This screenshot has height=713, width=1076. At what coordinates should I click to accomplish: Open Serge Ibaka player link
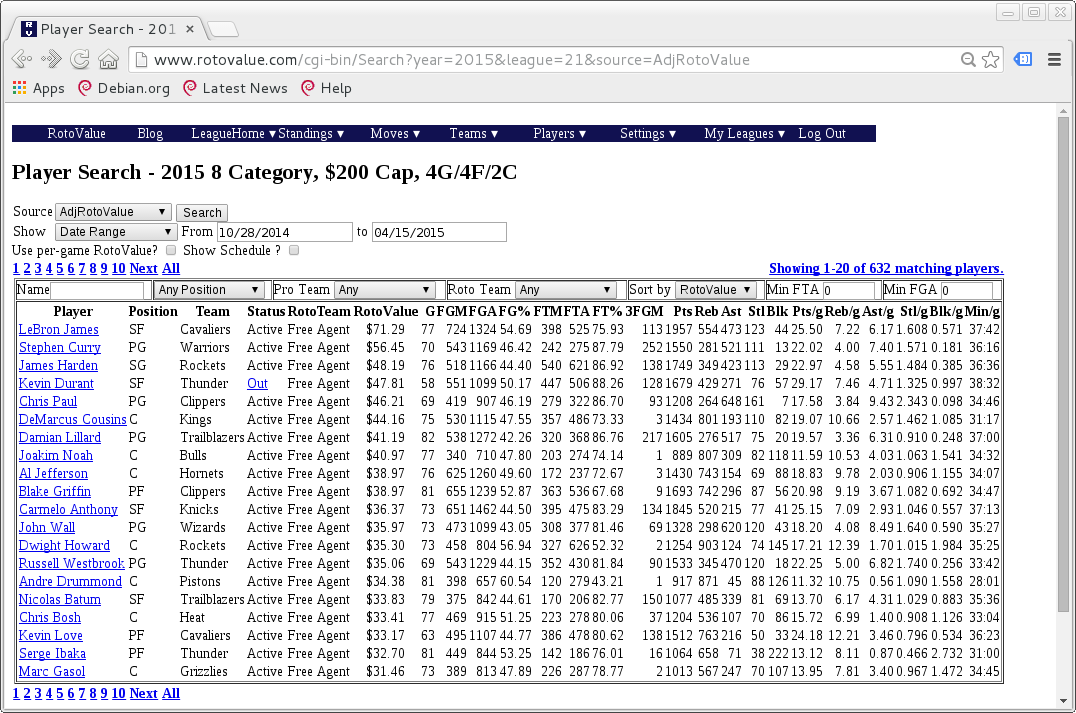point(52,653)
